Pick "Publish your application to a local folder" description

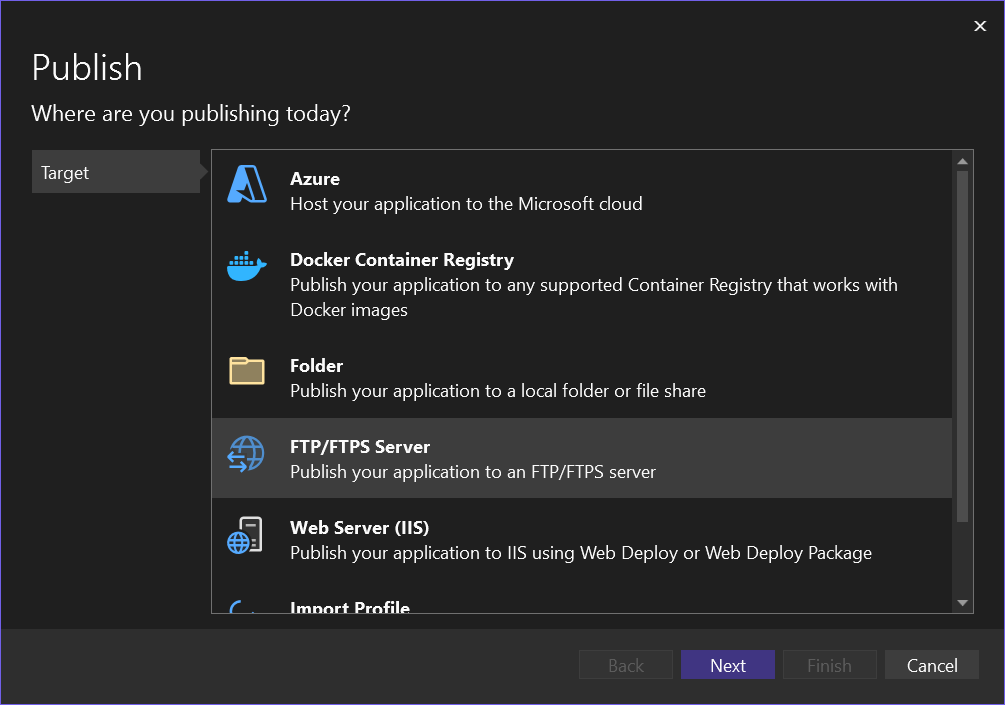click(498, 391)
